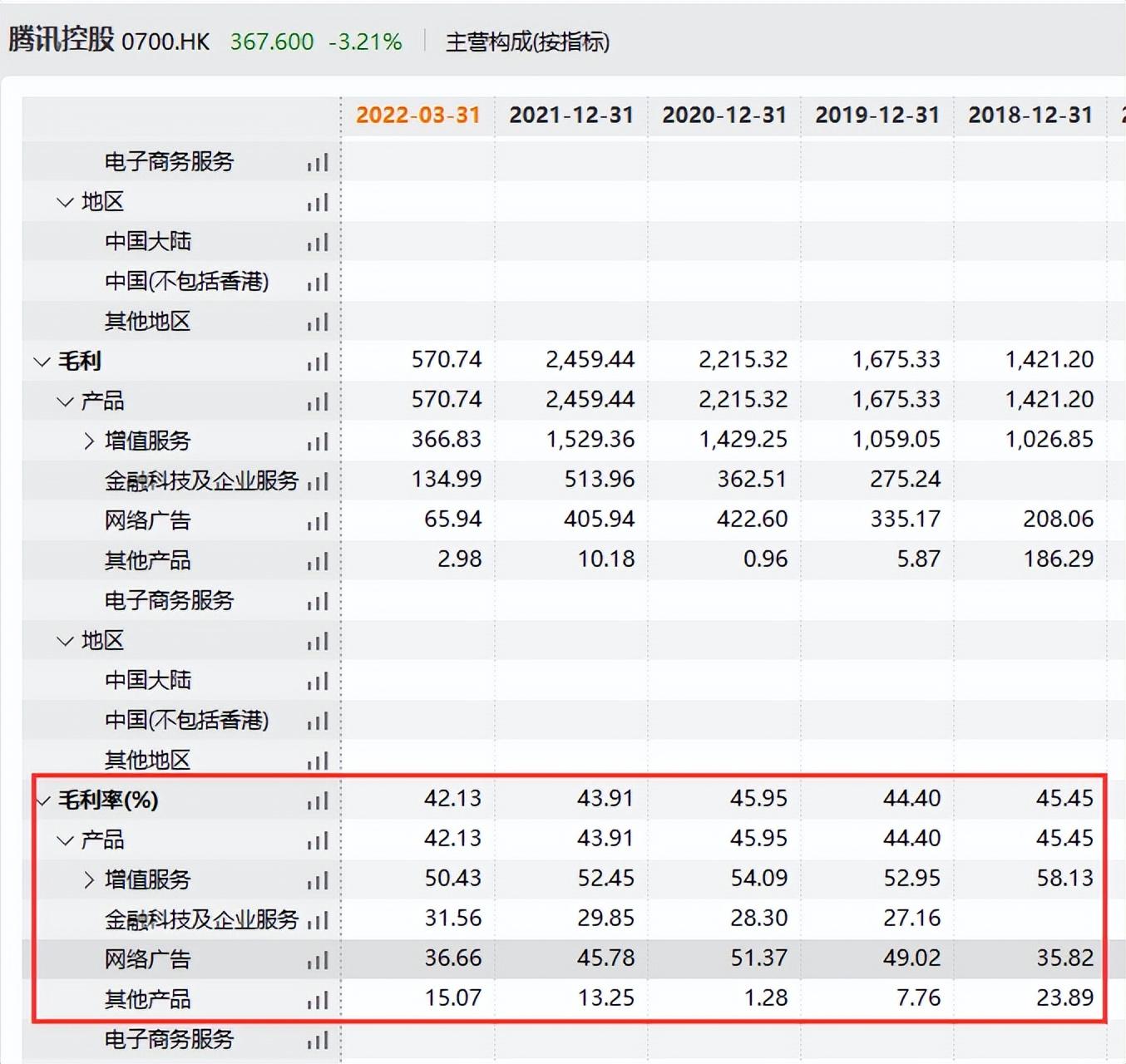1126x1064 pixels.
Task: Click the 0700.HK ticker code
Action: [x=165, y=42]
